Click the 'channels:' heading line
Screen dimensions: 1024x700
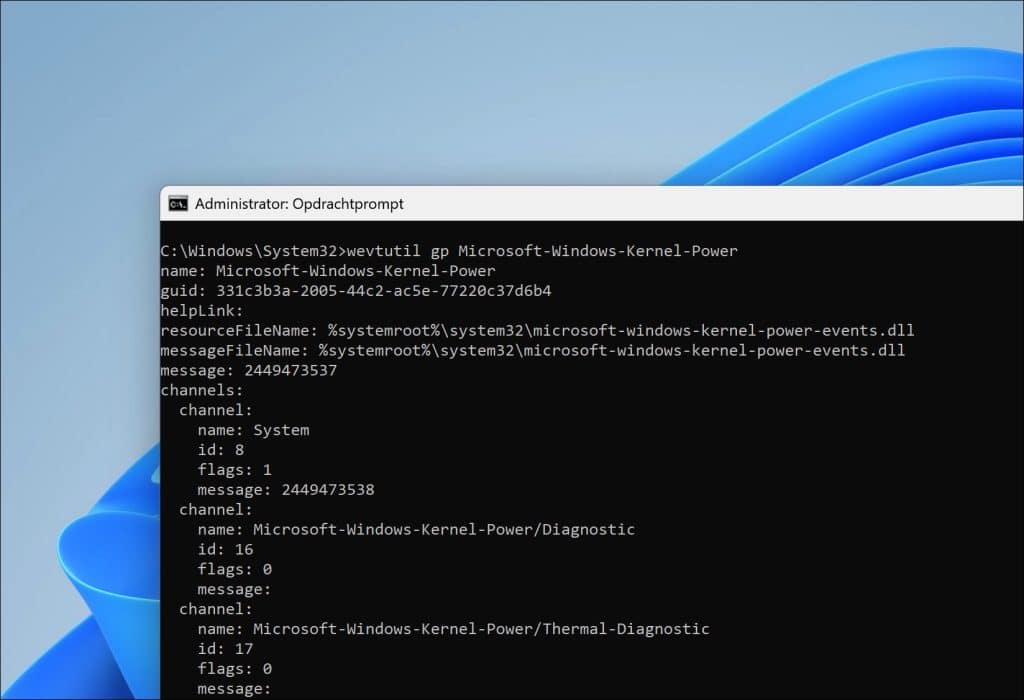pyautogui.click(x=202, y=390)
